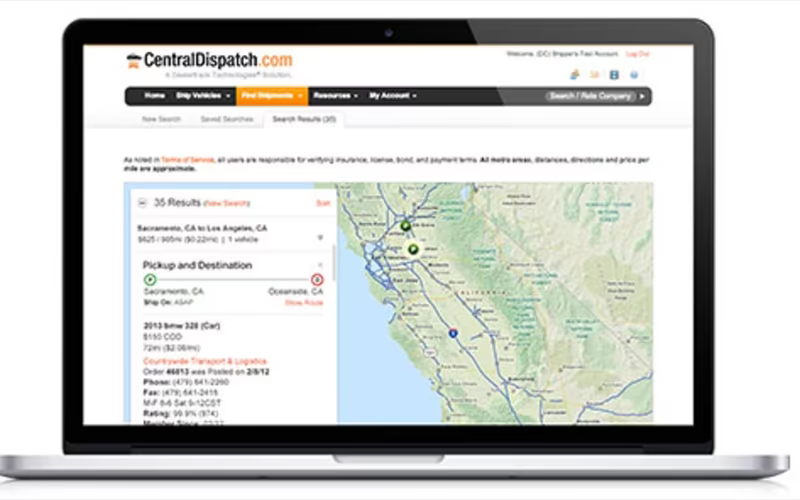Go to the Home menu item
Screen dimensions: 800x500
(x=154, y=96)
